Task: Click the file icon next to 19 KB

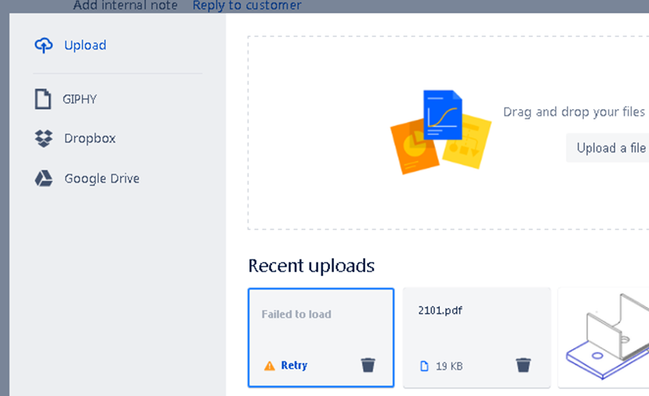Action: pyautogui.click(x=424, y=366)
